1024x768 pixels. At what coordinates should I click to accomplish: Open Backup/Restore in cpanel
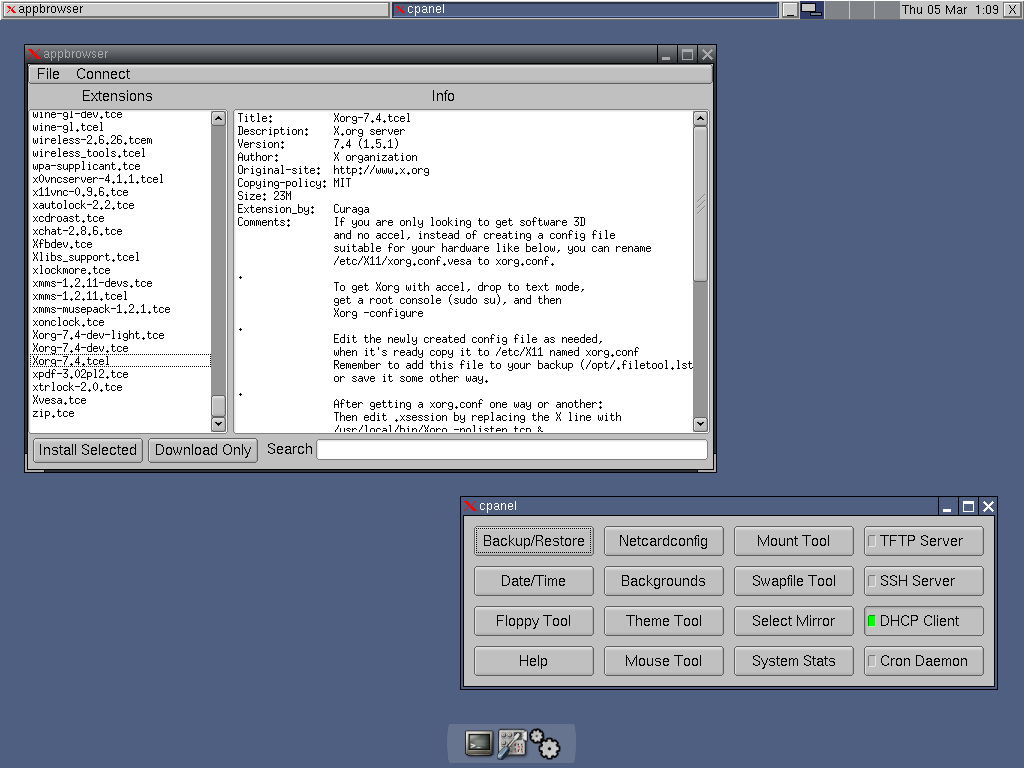point(534,541)
